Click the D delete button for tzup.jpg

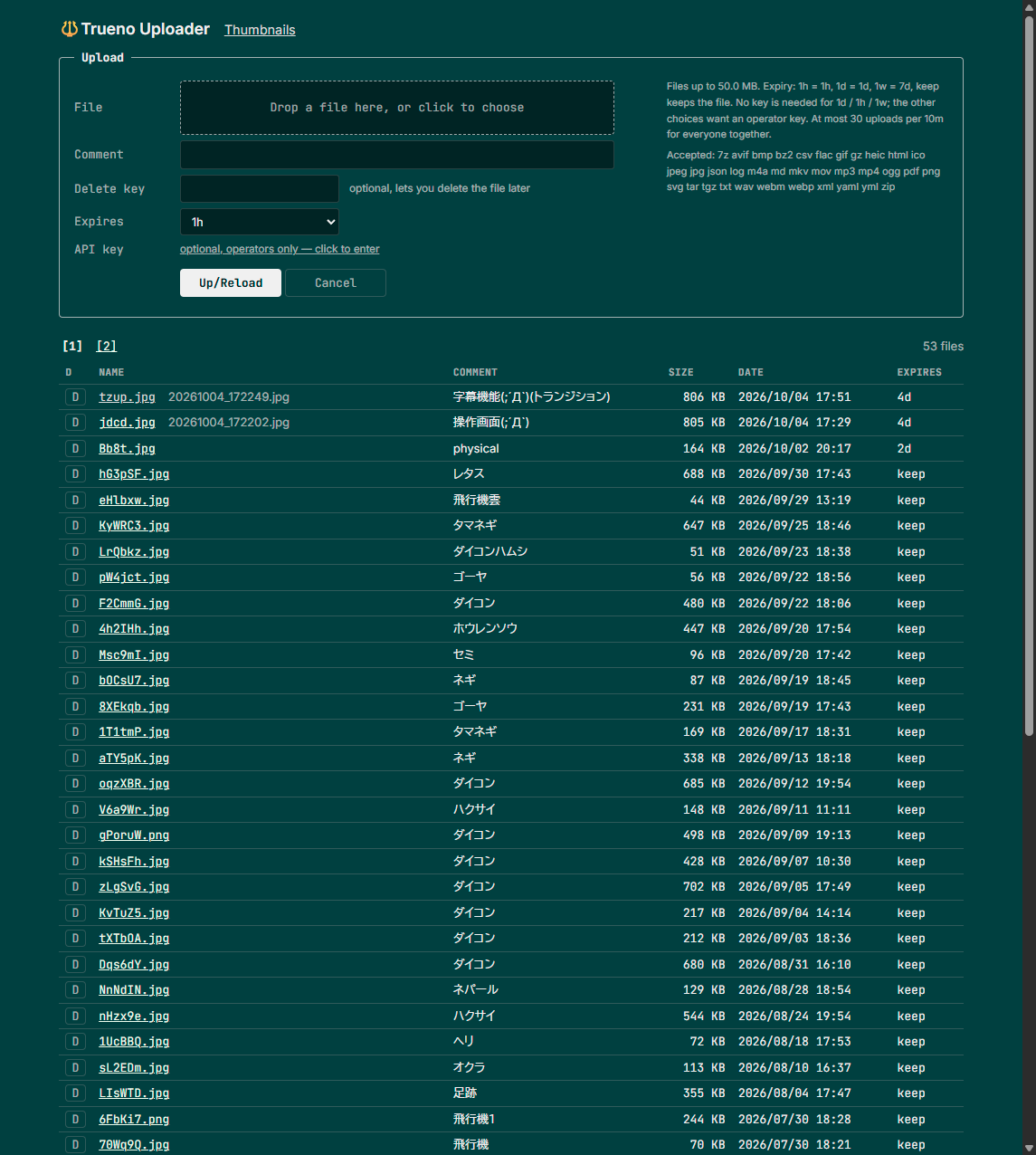[x=75, y=396]
